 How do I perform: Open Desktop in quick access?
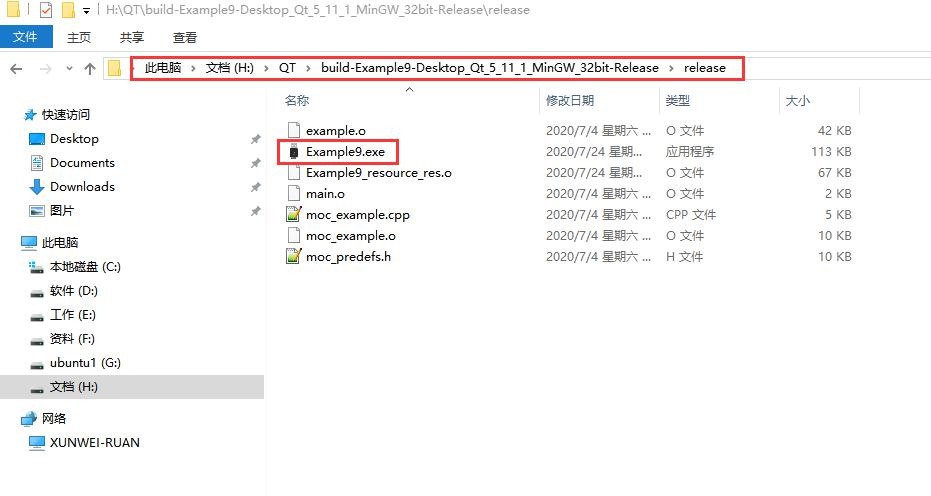pyautogui.click(x=74, y=138)
